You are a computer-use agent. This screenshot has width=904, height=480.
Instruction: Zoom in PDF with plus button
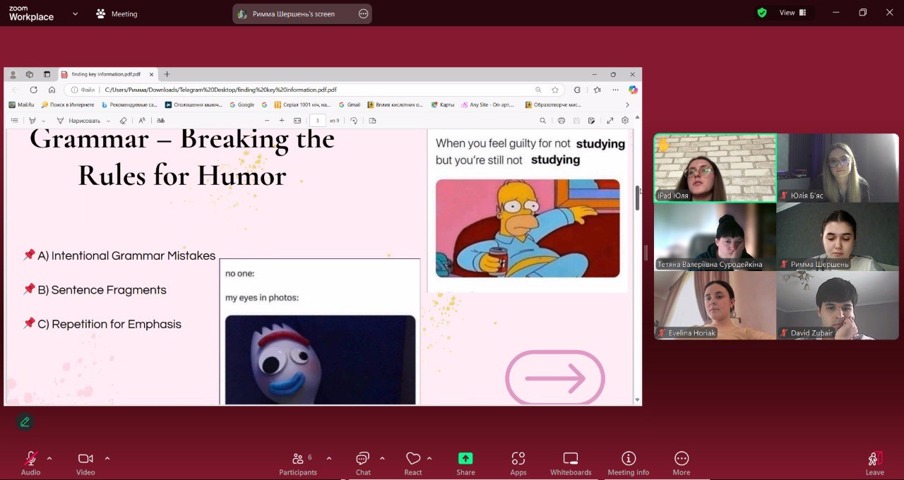281,120
